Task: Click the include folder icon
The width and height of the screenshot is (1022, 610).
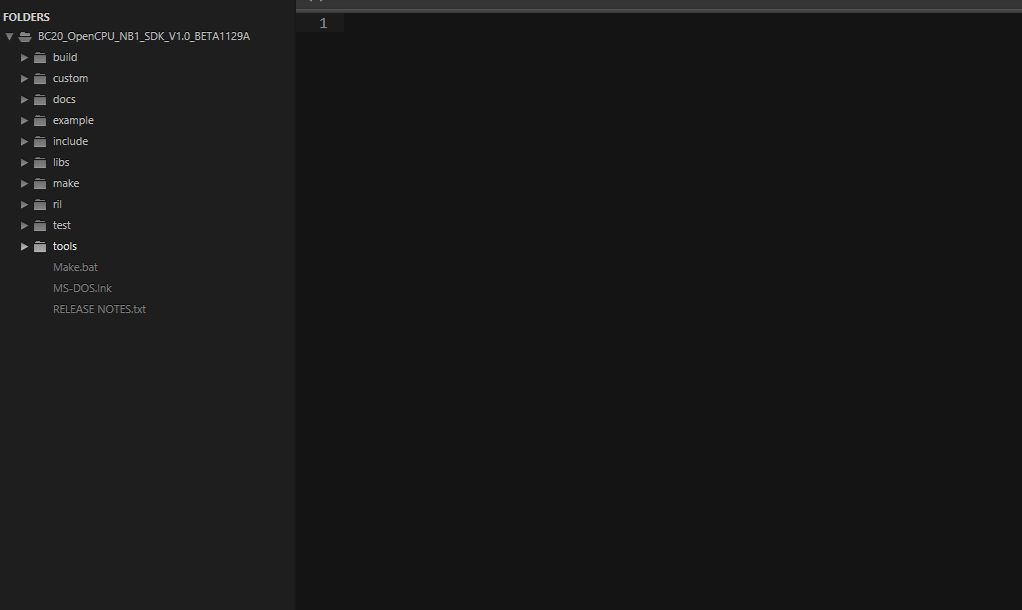Action: [40, 141]
